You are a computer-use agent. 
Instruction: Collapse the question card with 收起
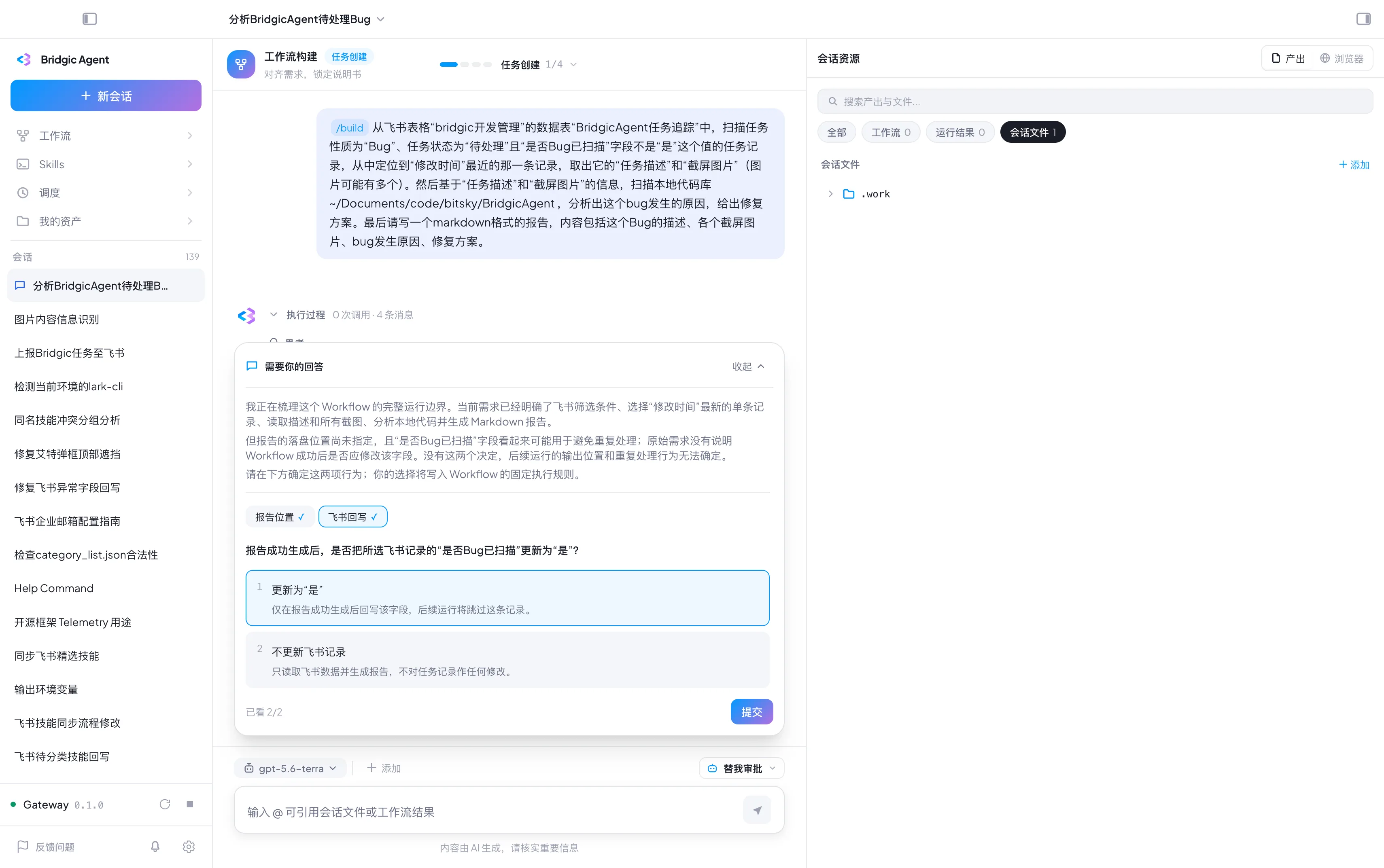coord(748,366)
